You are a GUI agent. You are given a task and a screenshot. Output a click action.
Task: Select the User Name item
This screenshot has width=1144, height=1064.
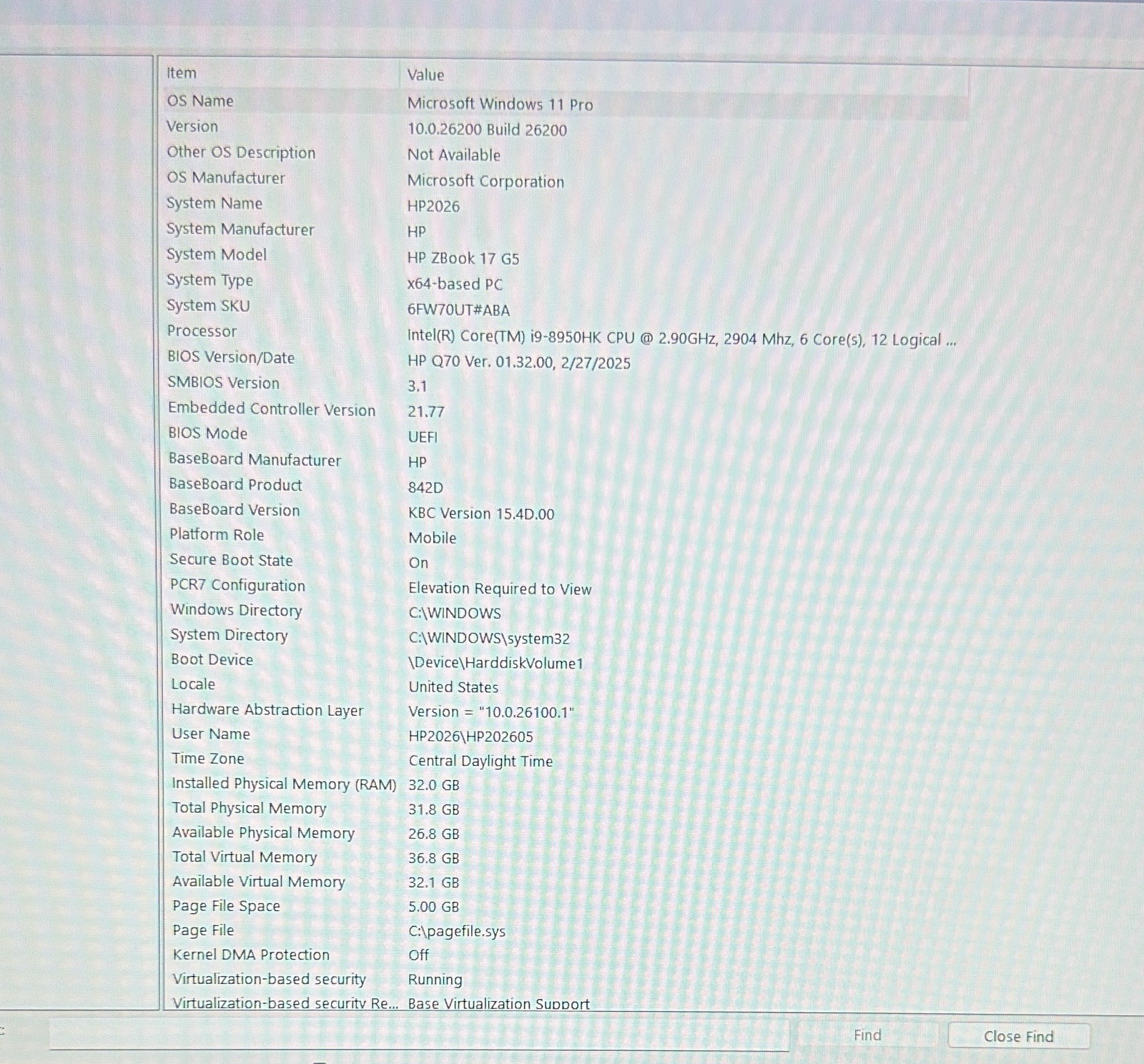[x=211, y=734]
